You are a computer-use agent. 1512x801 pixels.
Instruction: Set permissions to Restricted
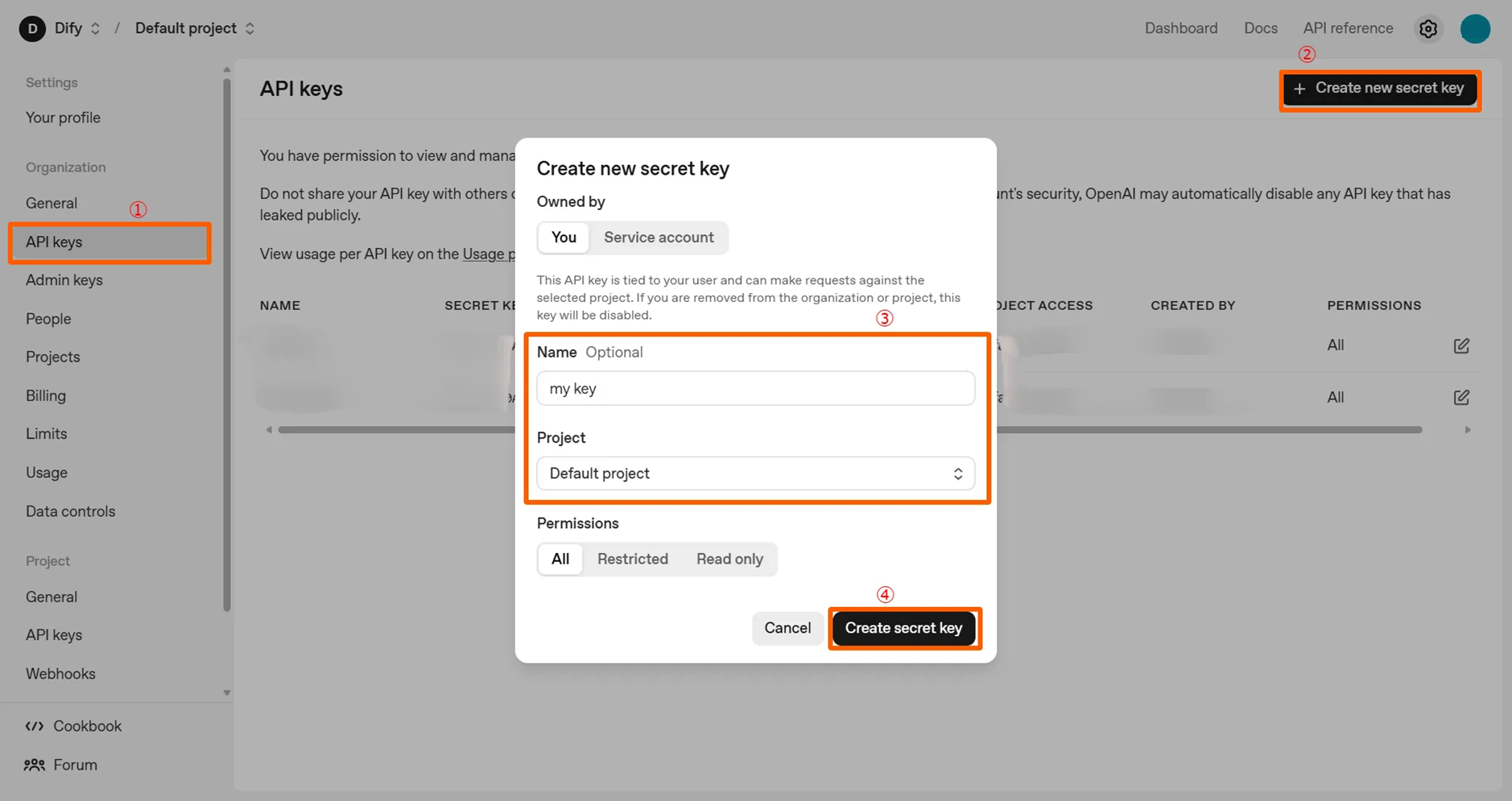pyautogui.click(x=632, y=559)
